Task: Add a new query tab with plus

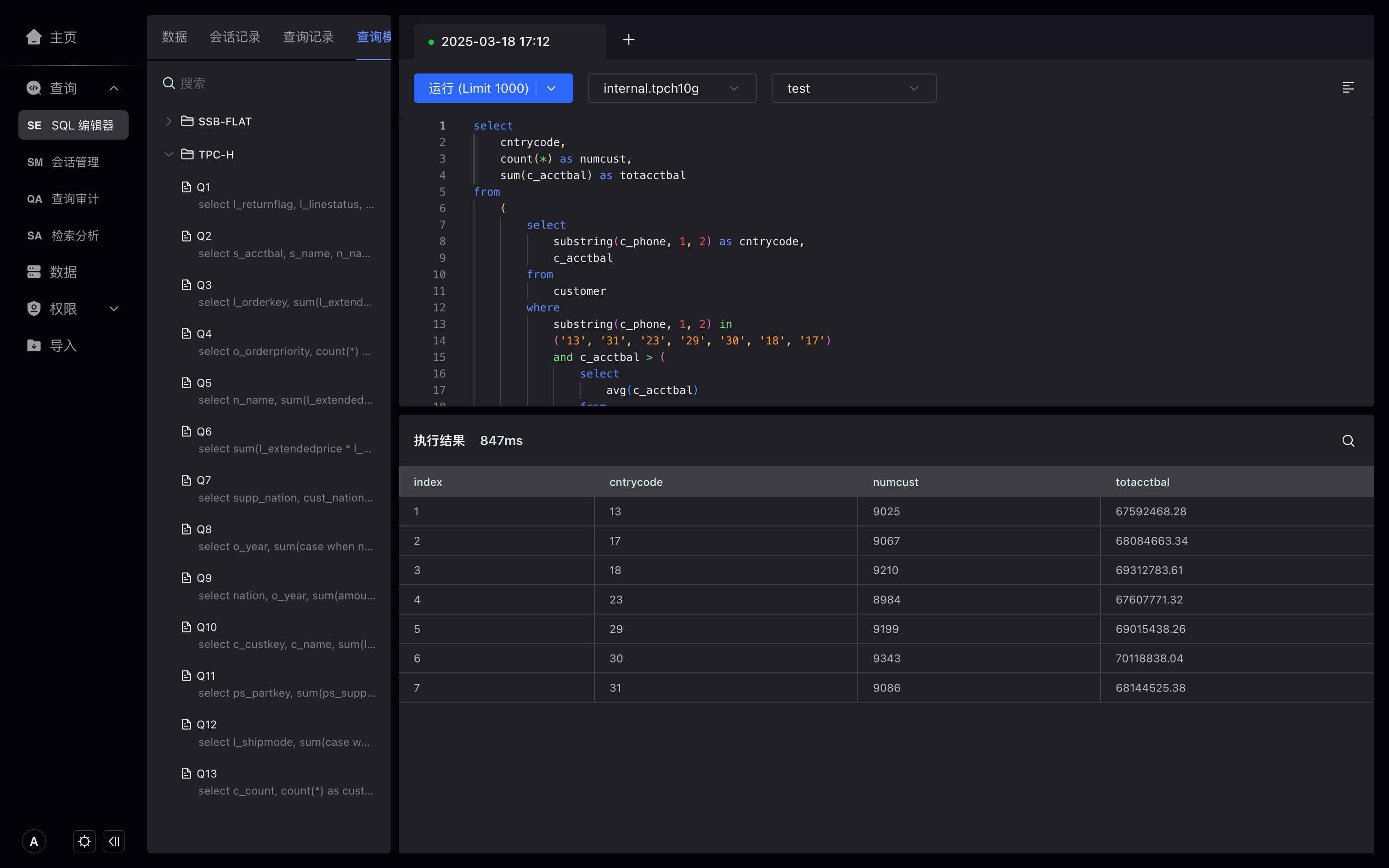Action: click(629, 39)
